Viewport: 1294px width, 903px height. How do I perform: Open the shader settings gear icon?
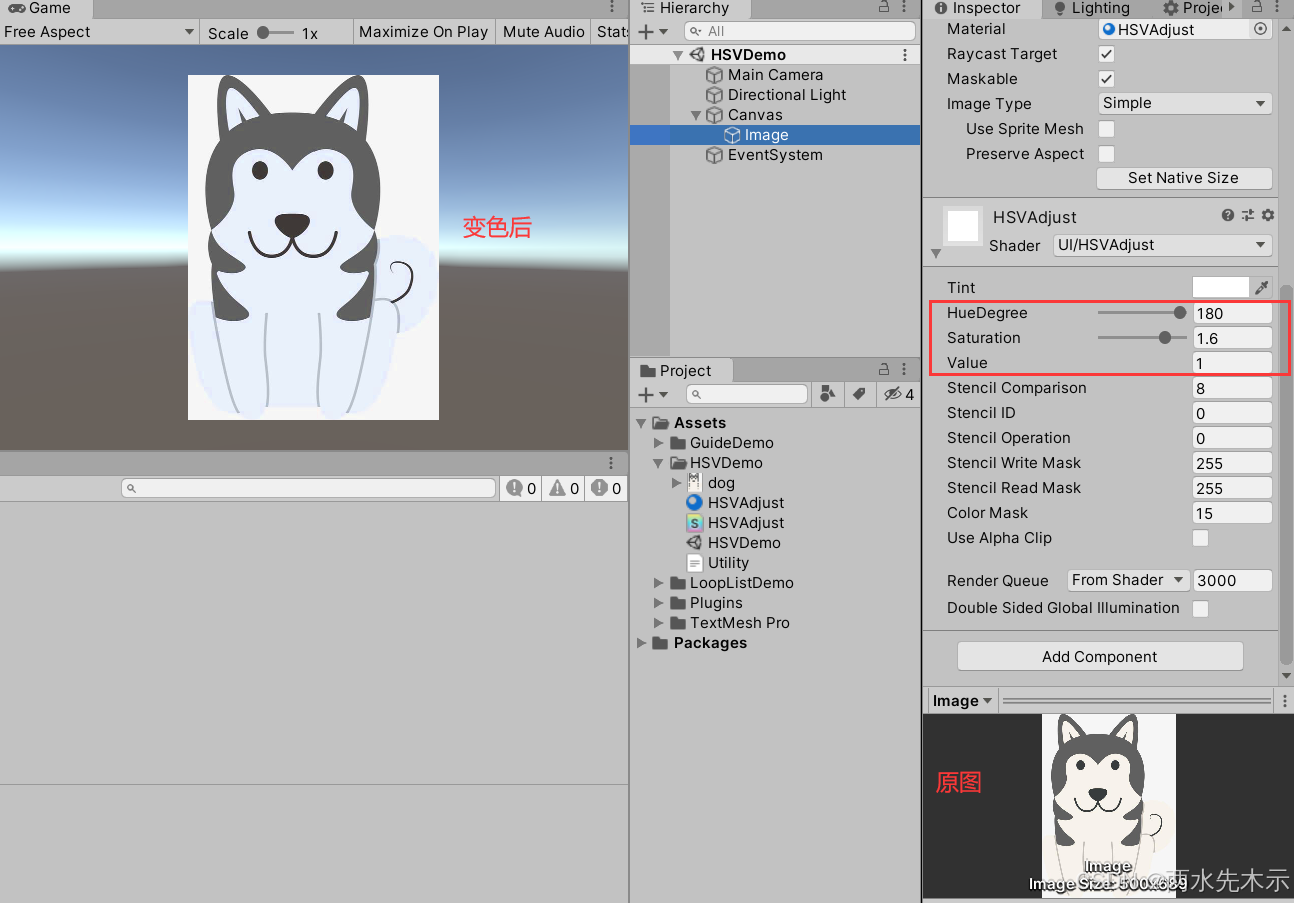1267,215
